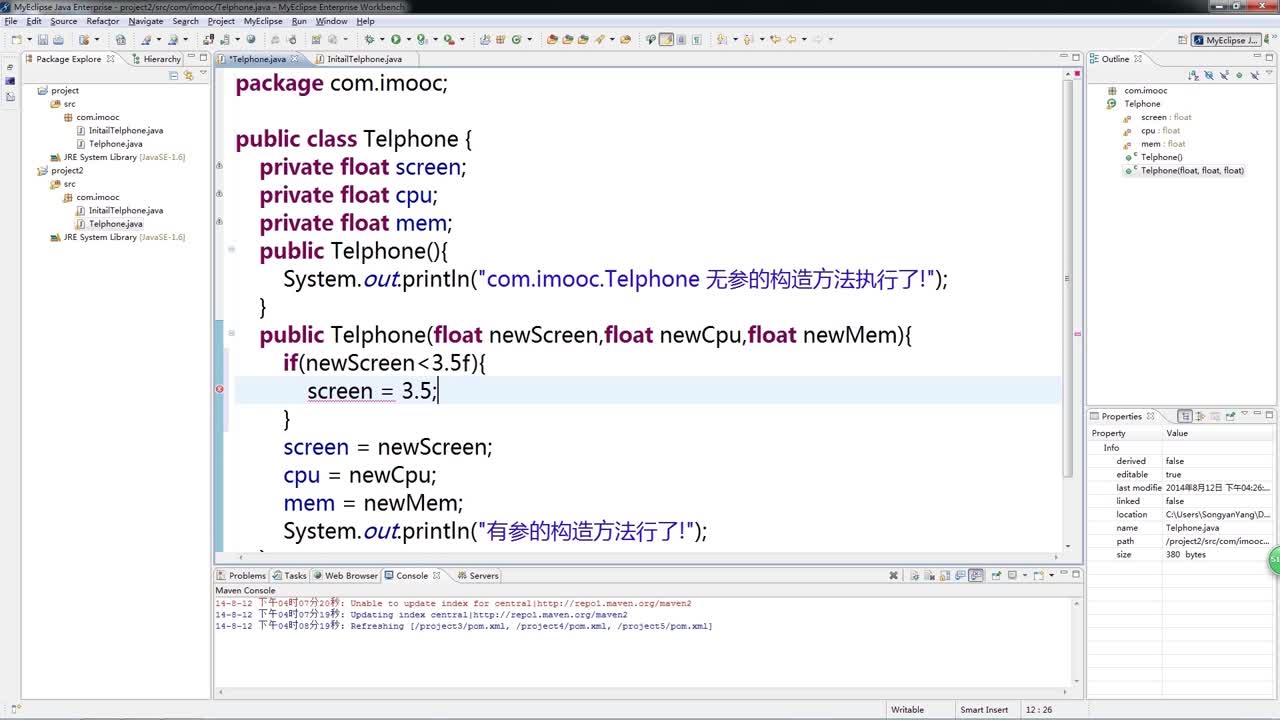Click com.imooc package in Outline

(1145, 90)
